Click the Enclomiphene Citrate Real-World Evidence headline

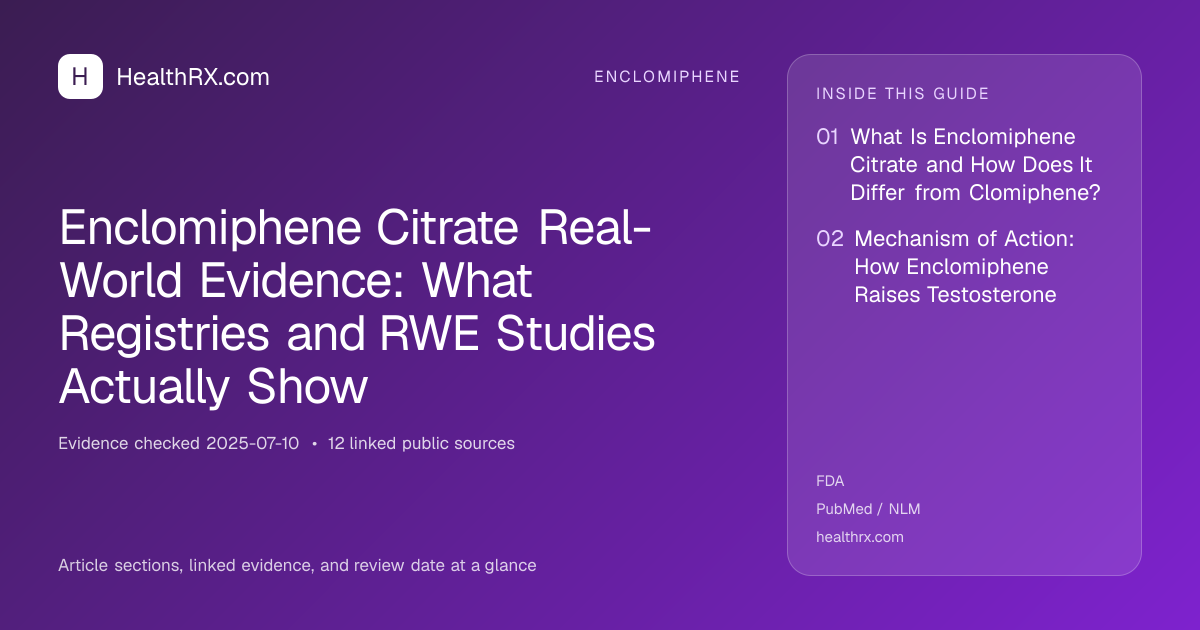(357, 307)
